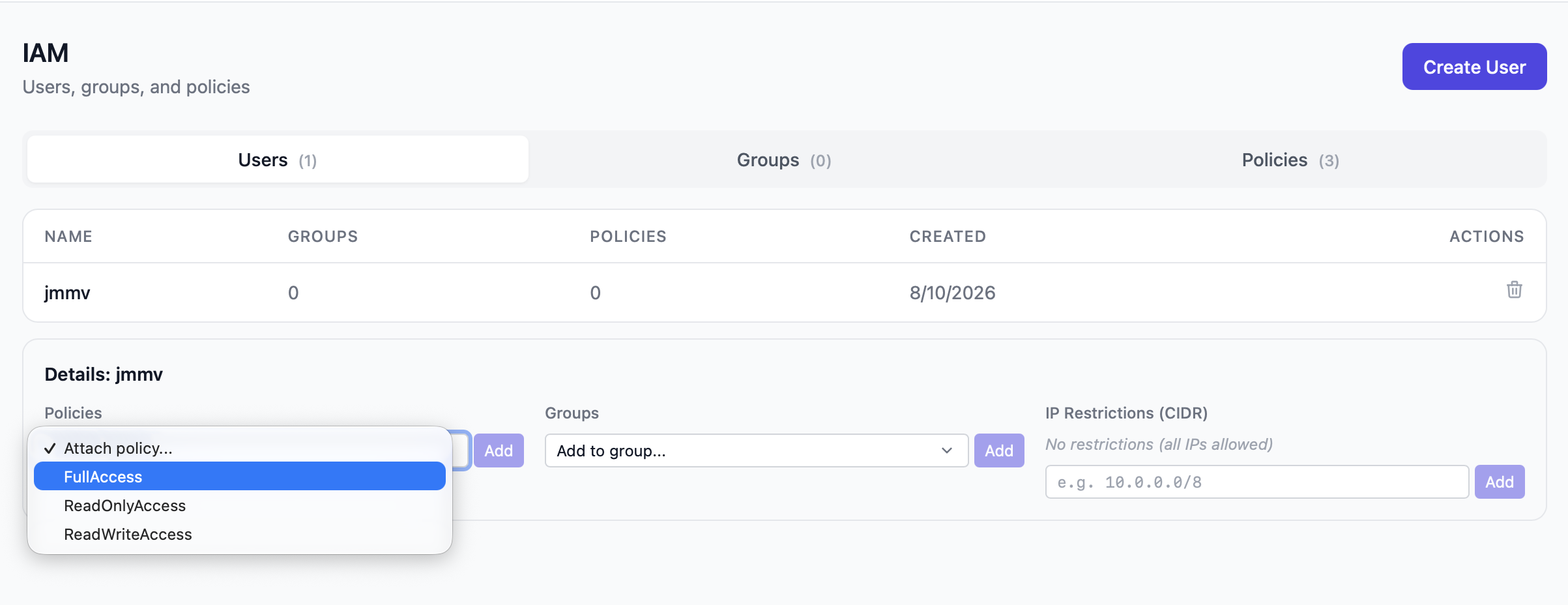The image size is (1568, 605).
Task: Select the jmmv user row
Action: click(784, 293)
